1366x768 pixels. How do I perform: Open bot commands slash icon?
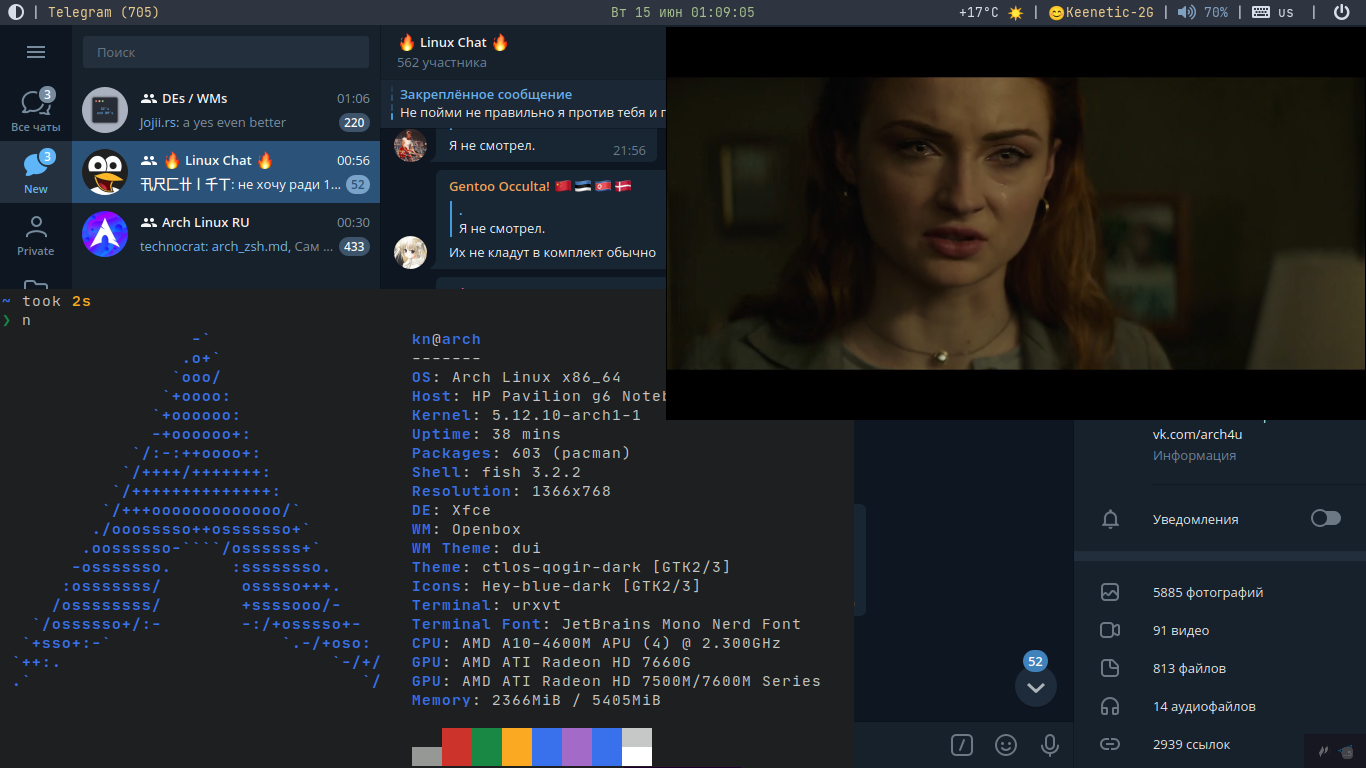coord(961,744)
